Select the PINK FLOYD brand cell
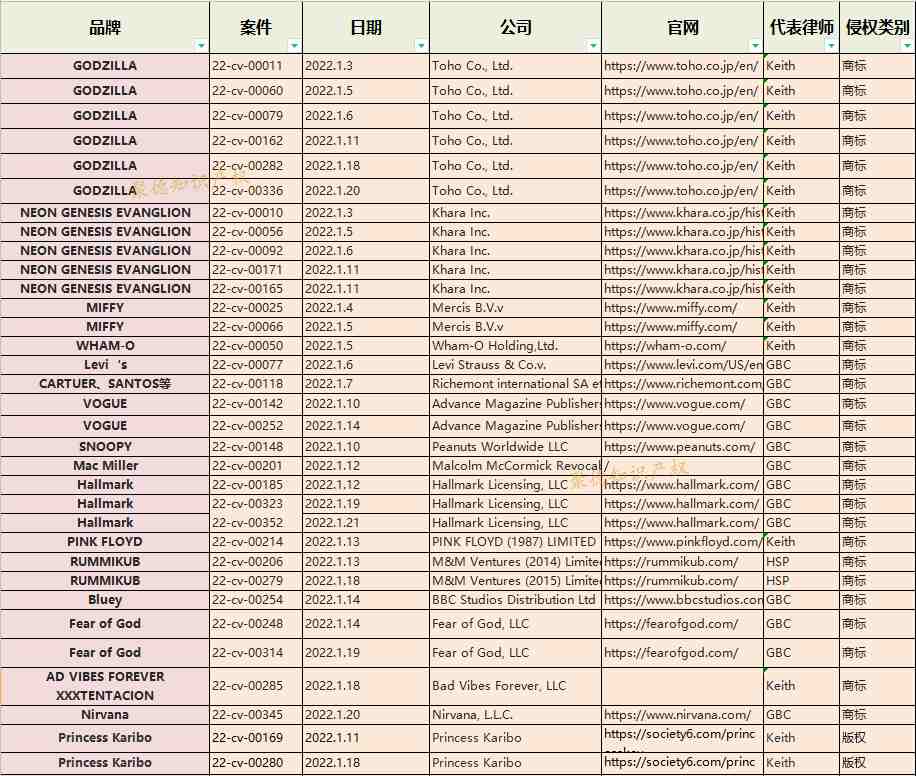The height and width of the screenshot is (776, 916). (105, 542)
